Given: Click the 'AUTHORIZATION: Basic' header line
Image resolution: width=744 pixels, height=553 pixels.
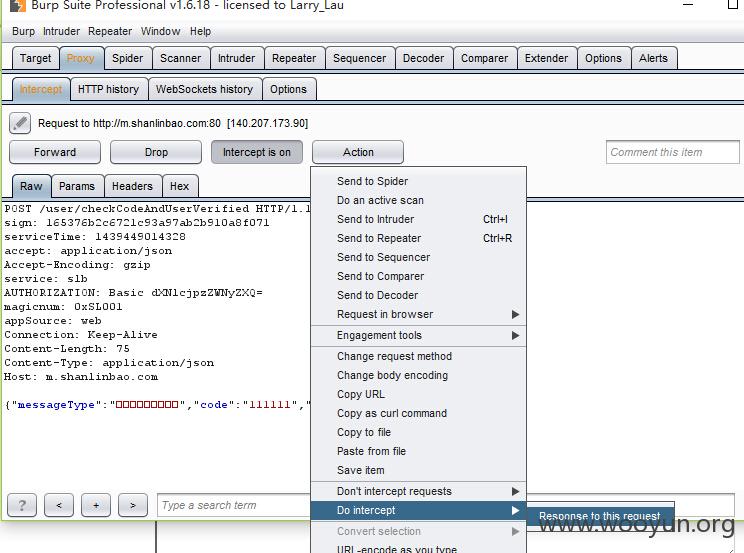Looking at the screenshot, I should point(133,293).
